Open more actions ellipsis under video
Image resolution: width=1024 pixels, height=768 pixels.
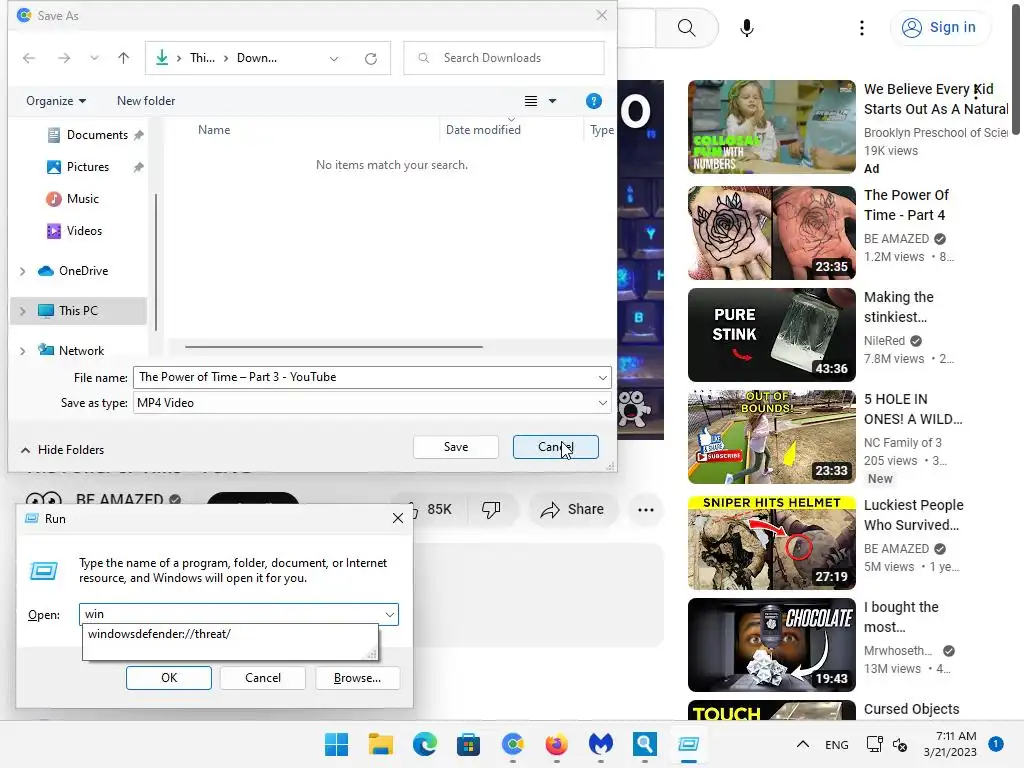pos(645,510)
